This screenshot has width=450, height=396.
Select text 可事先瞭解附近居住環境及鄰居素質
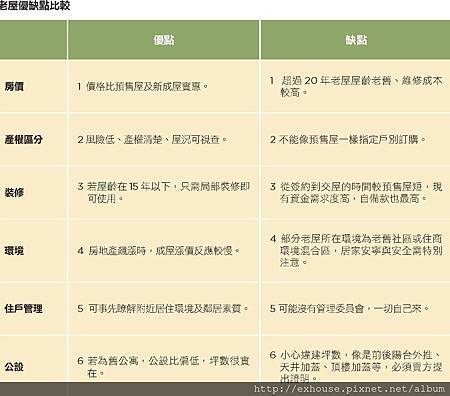click(x=164, y=308)
